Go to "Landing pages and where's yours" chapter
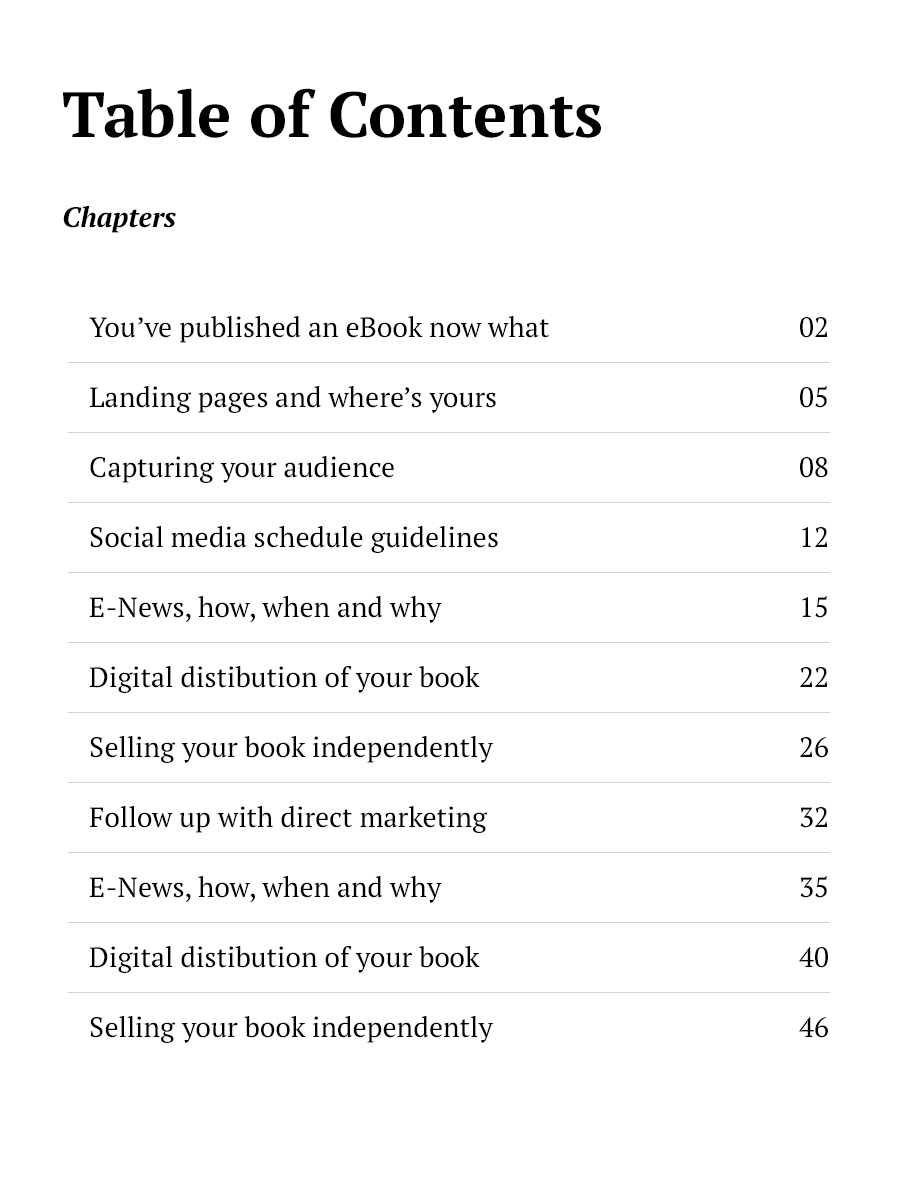Viewport: 900px width, 1200px height. point(293,398)
